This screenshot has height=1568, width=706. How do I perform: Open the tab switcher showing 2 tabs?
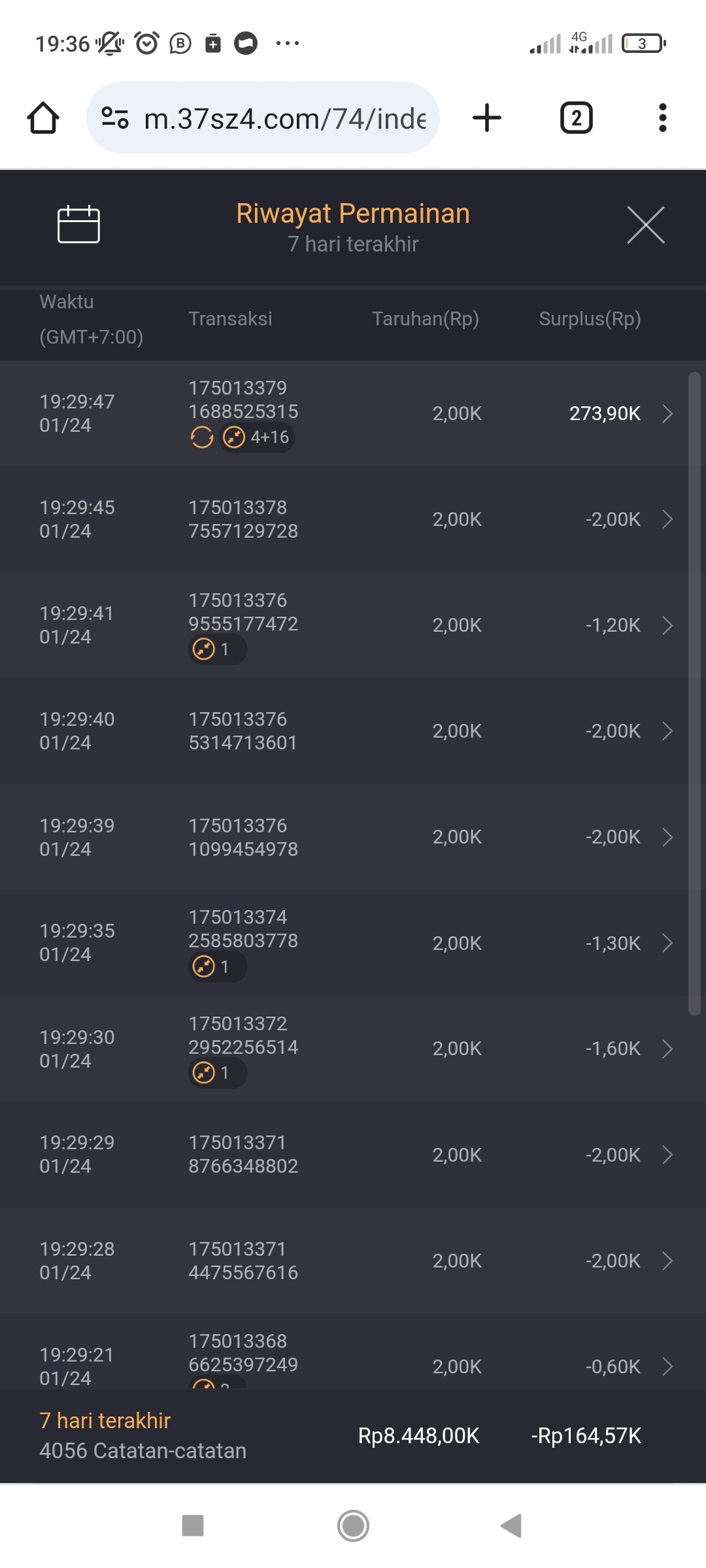point(576,118)
